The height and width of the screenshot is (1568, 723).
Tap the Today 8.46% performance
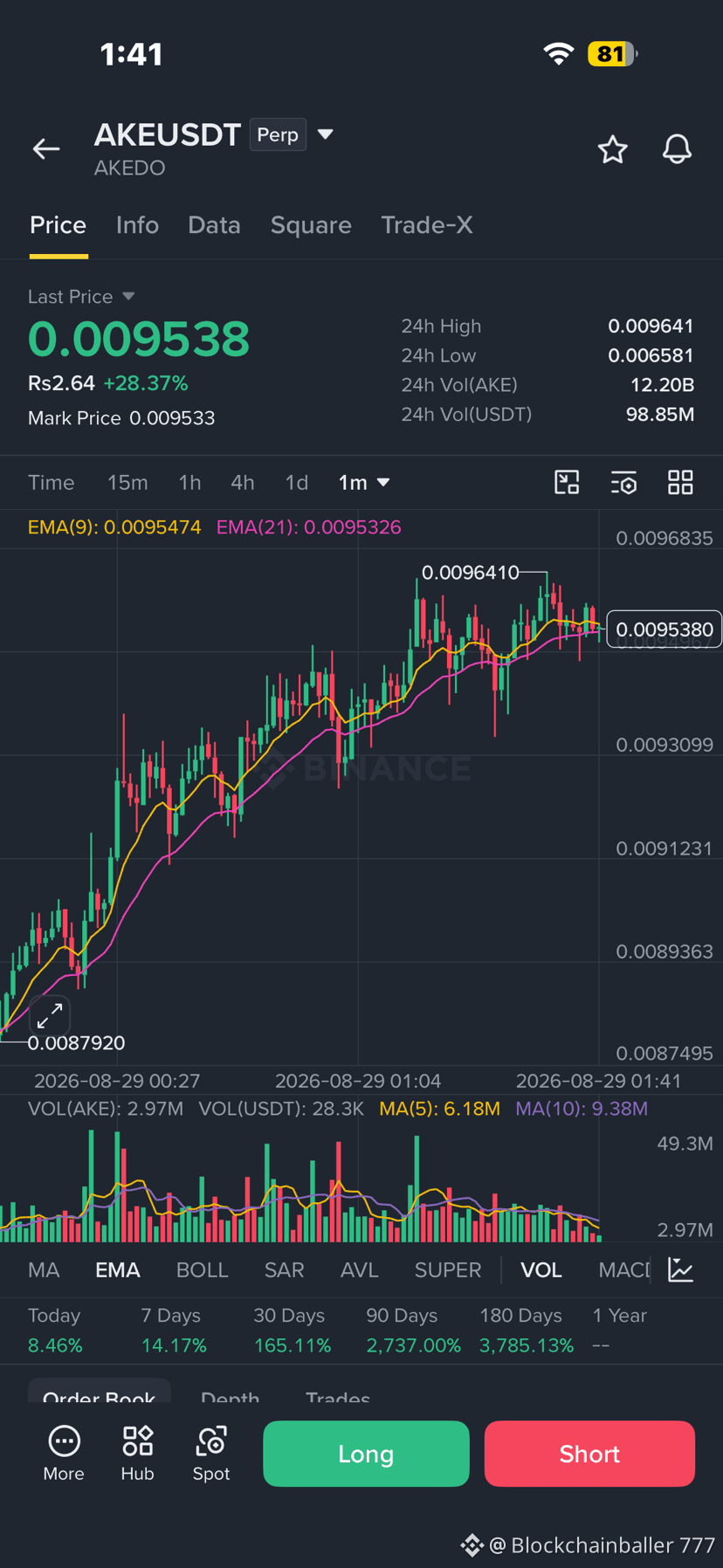tap(55, 1331)
